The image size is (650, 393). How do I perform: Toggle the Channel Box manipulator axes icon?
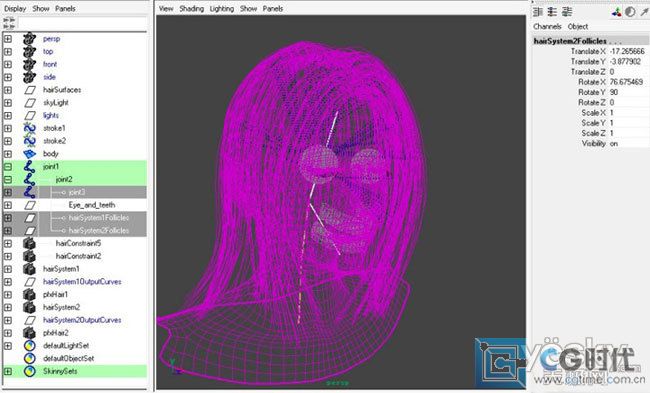point(616,12)
